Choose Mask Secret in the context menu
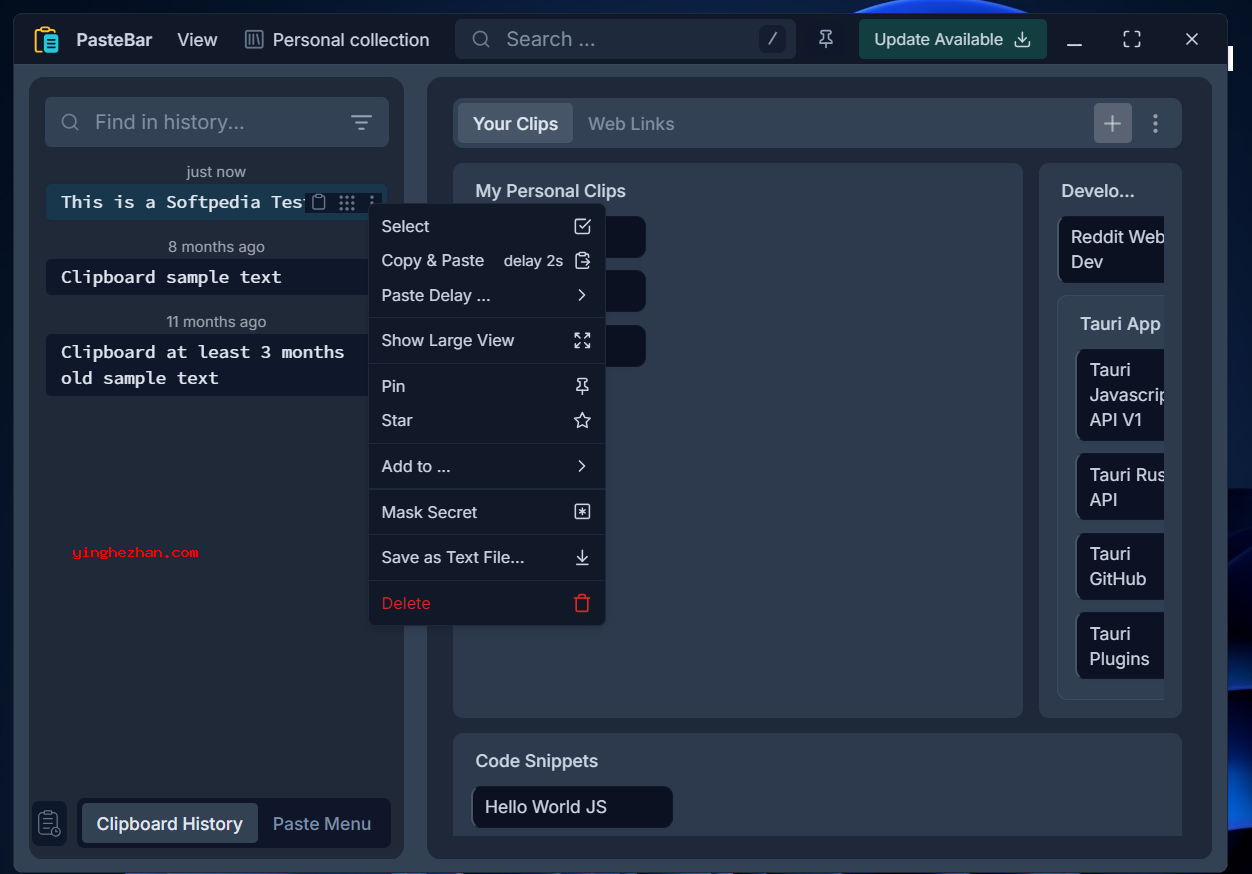 (487, 512)
